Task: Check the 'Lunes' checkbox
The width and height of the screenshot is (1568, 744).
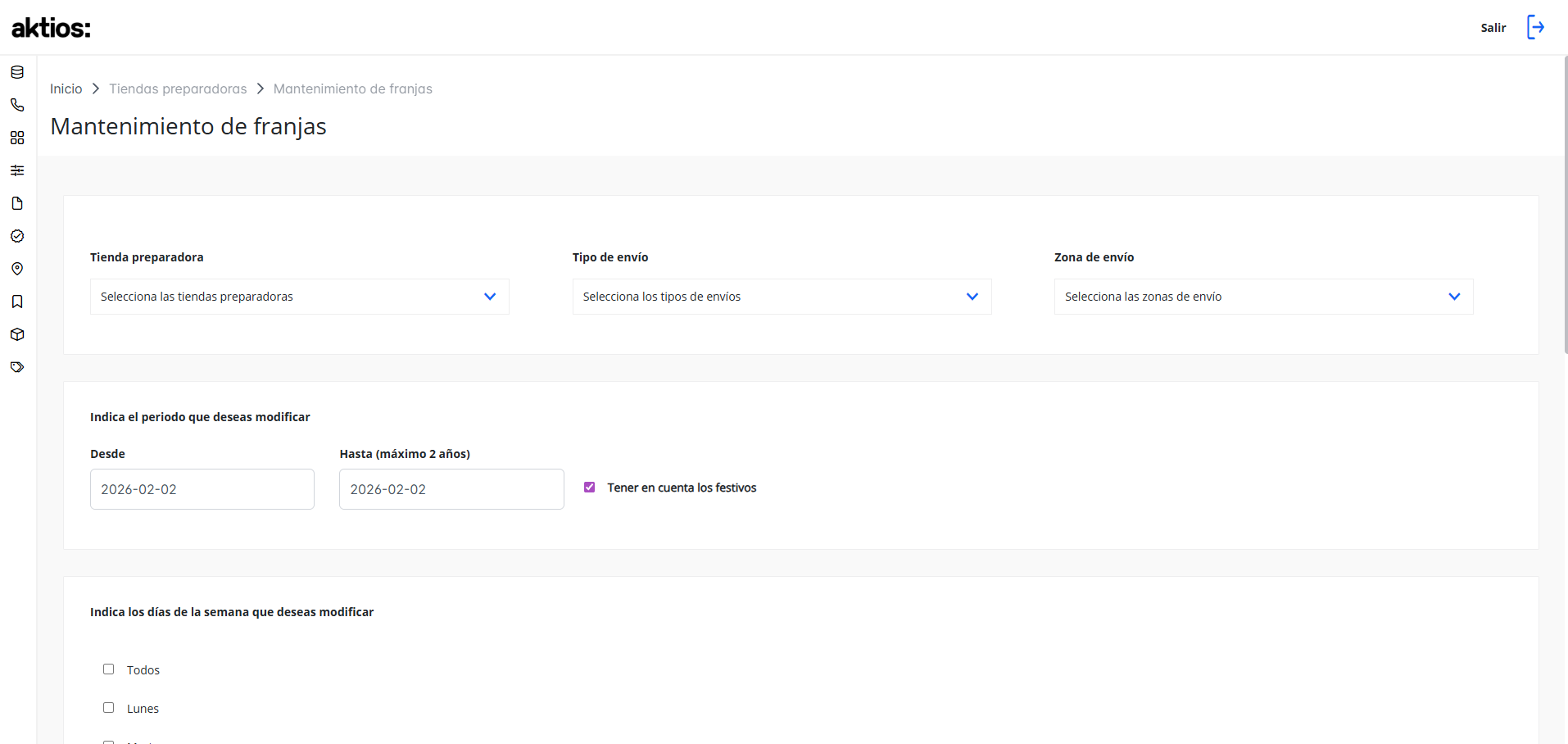Action: pyautogui.click(x=108, y=707)
